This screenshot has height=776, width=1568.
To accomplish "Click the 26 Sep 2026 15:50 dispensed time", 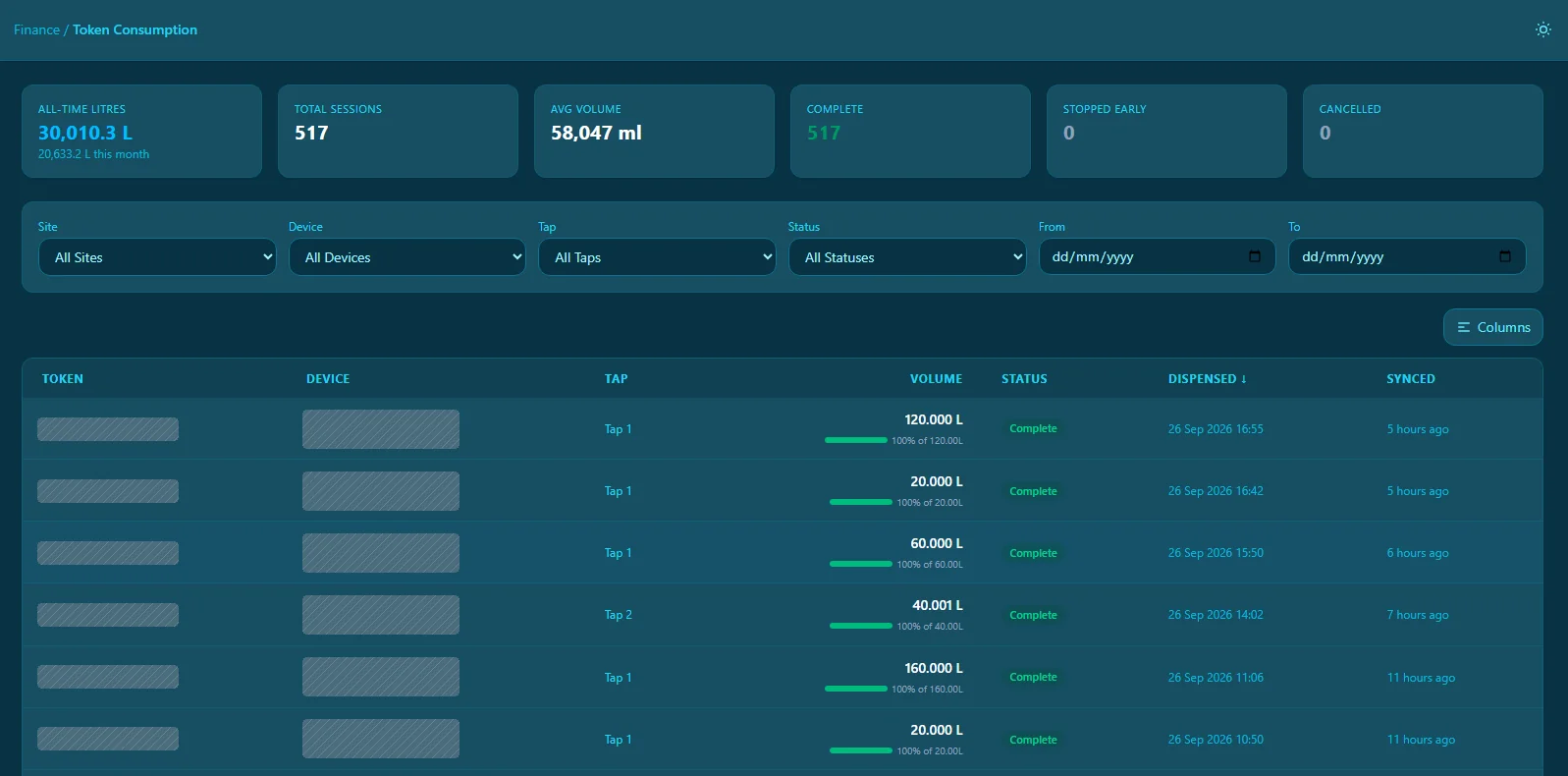I will 1216,553.
